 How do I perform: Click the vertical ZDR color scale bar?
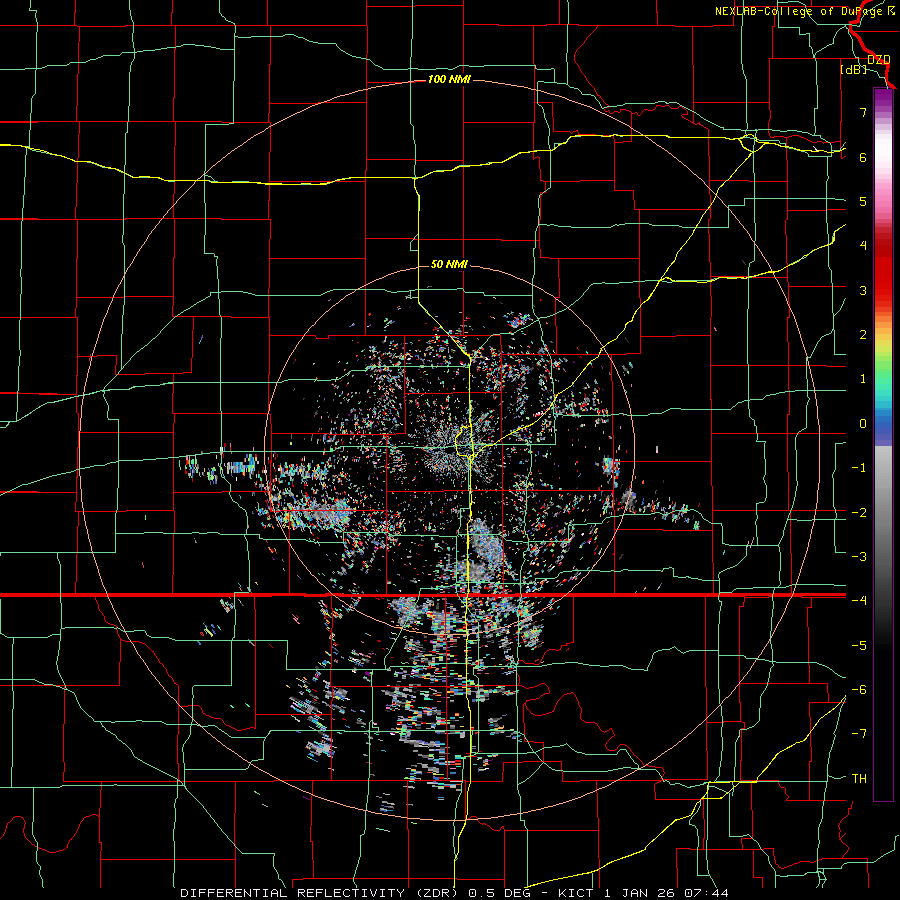pos(883,444)
